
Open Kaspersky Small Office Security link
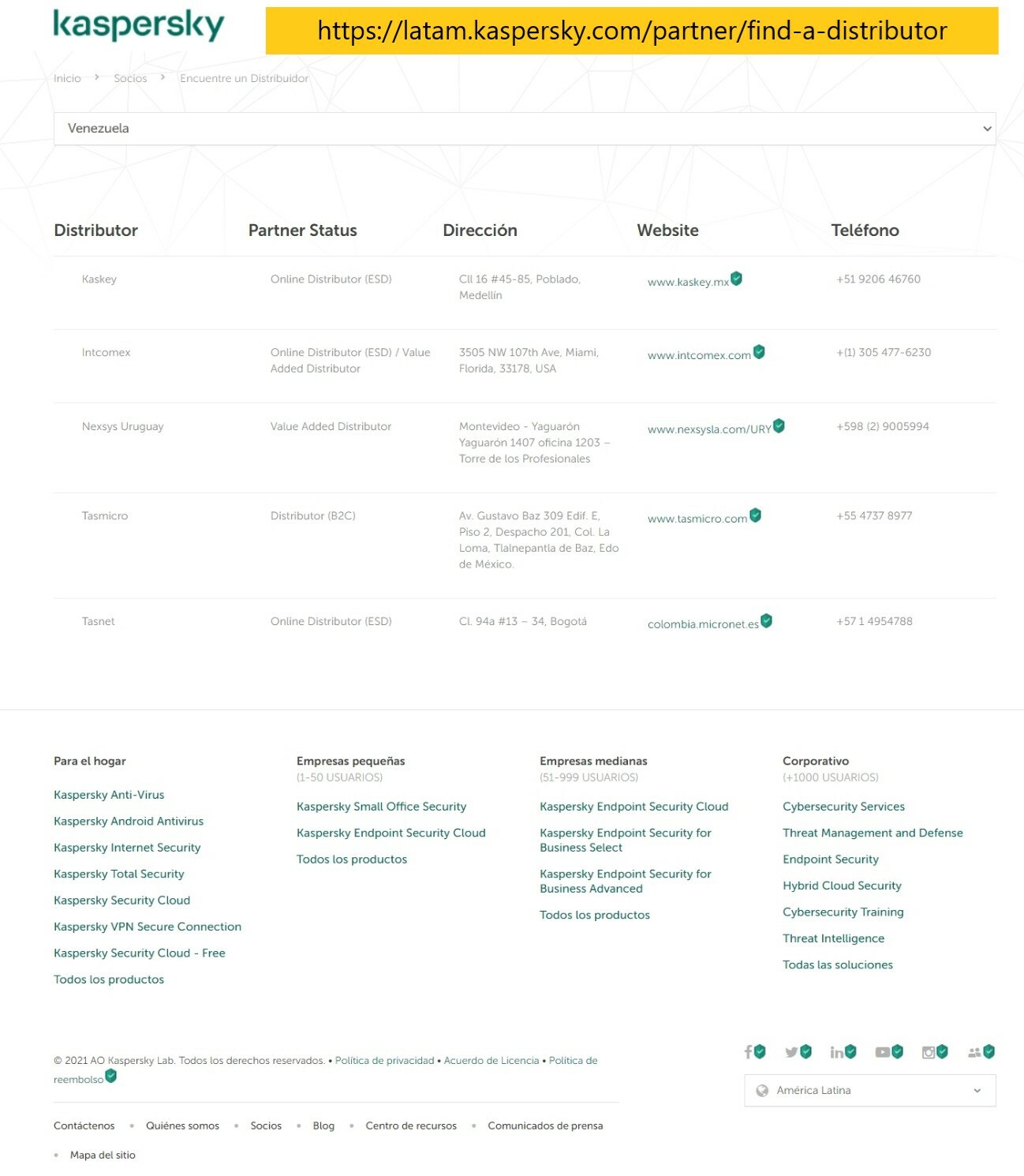click(381, 807)
